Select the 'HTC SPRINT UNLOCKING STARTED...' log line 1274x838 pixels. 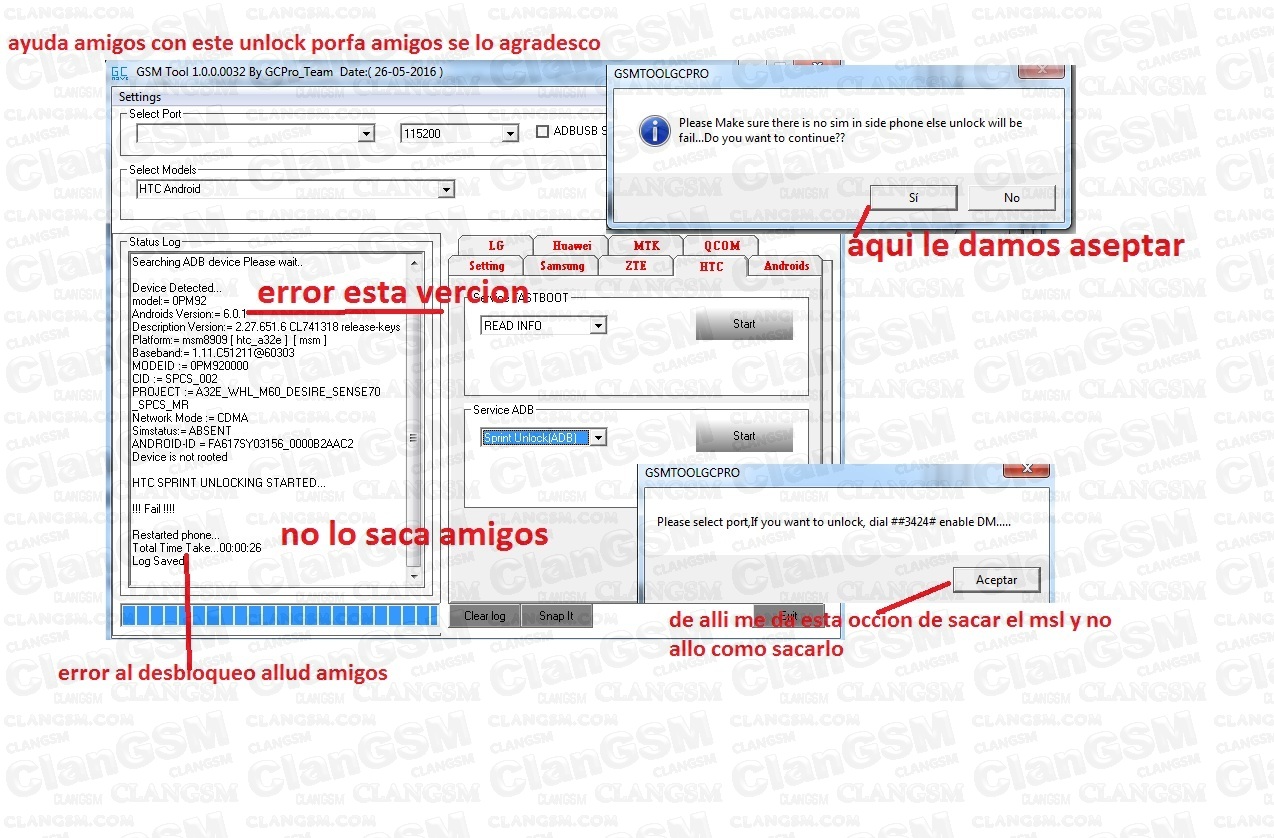pyautogui.click(x=229, y=483)
